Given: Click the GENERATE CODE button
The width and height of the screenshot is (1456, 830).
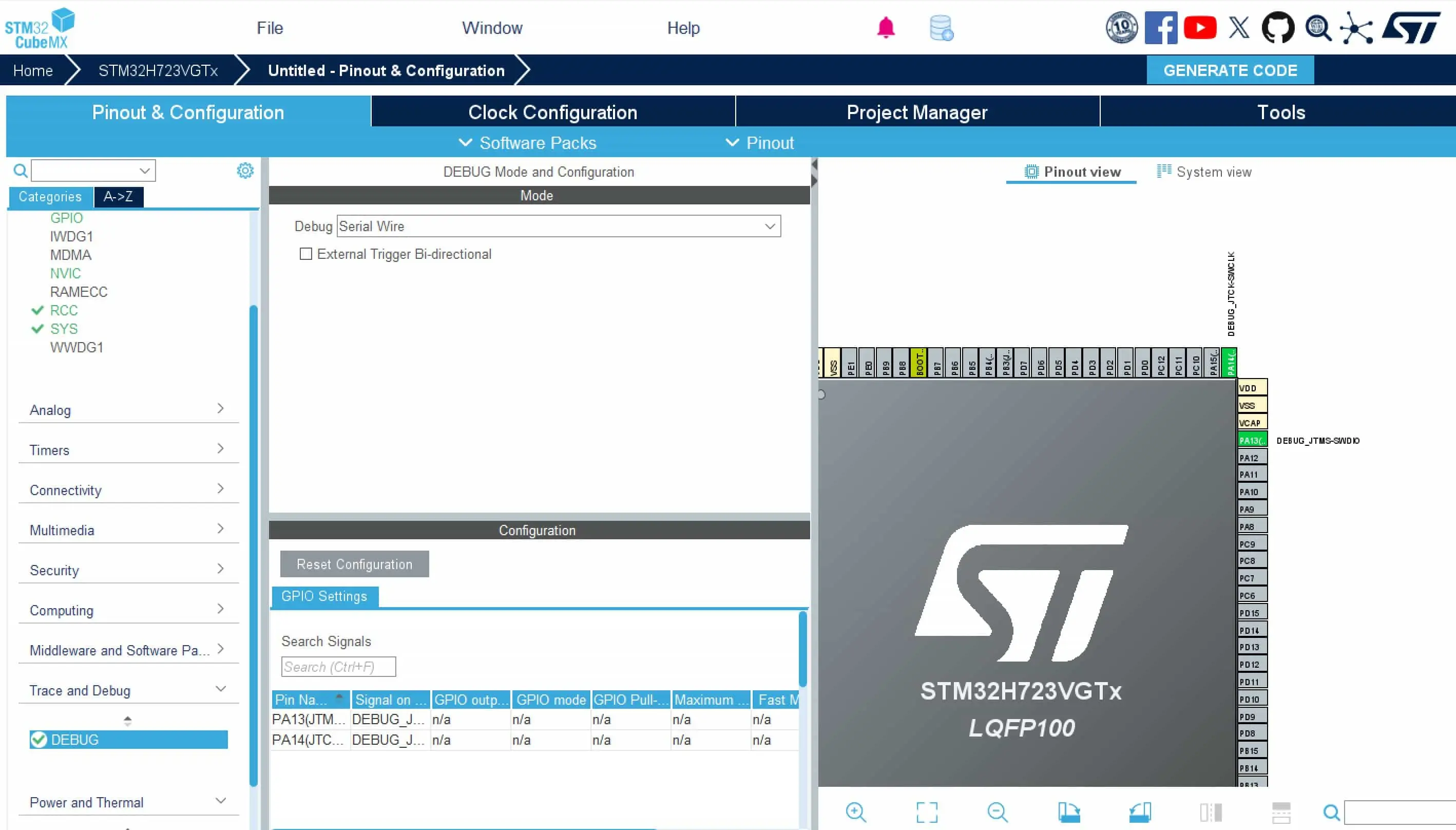Looking at the screenshot, I should click(x=1230, y=70).
